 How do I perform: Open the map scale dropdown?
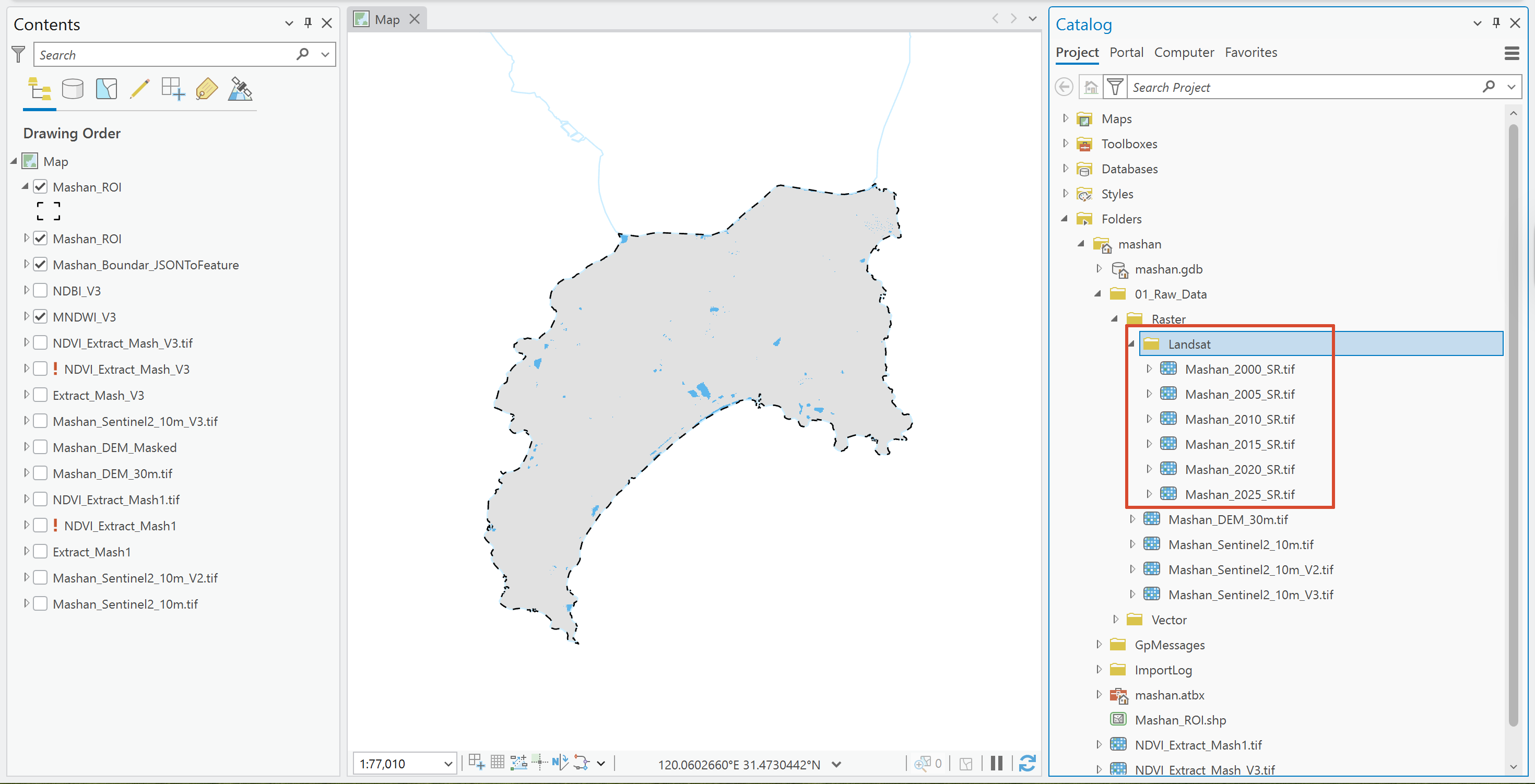[x=448, y=764]
